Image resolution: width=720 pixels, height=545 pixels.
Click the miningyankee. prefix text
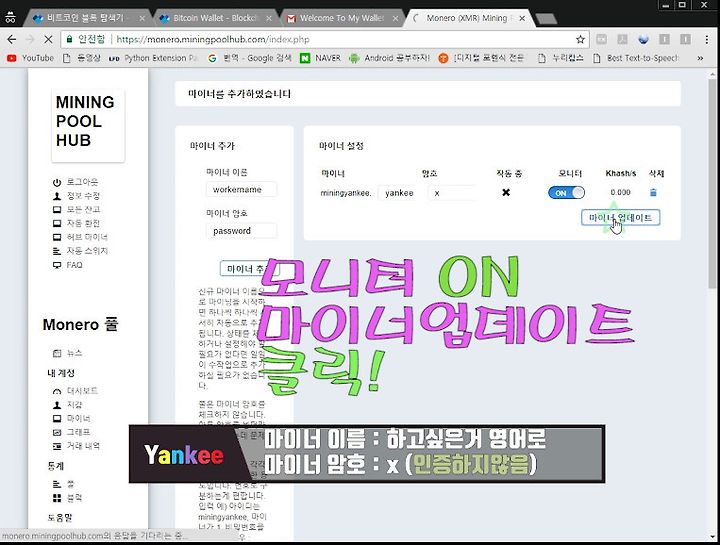[x=346, y=193]
